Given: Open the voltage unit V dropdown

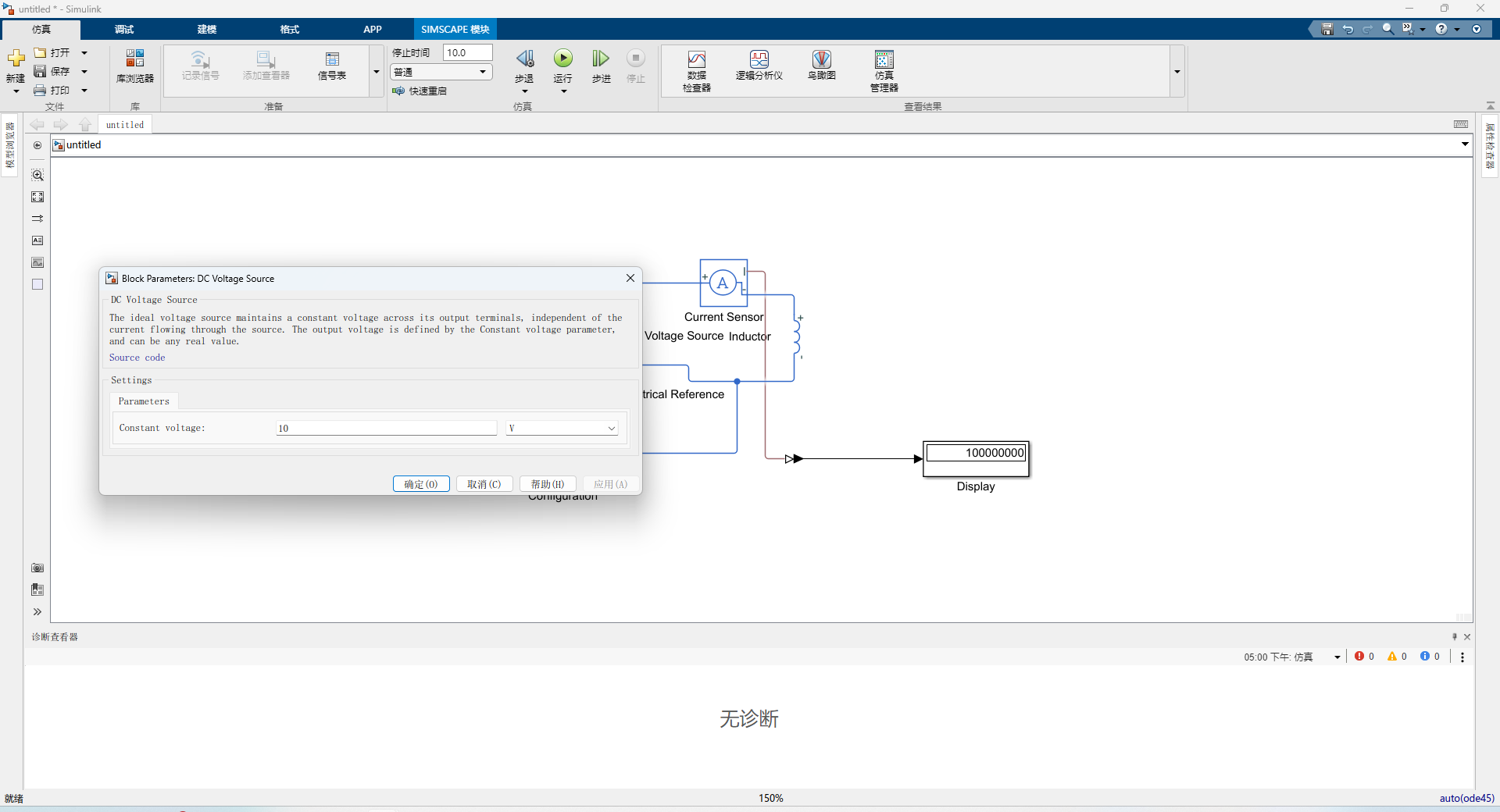Looking at the screenshot, I should point(562,428).
